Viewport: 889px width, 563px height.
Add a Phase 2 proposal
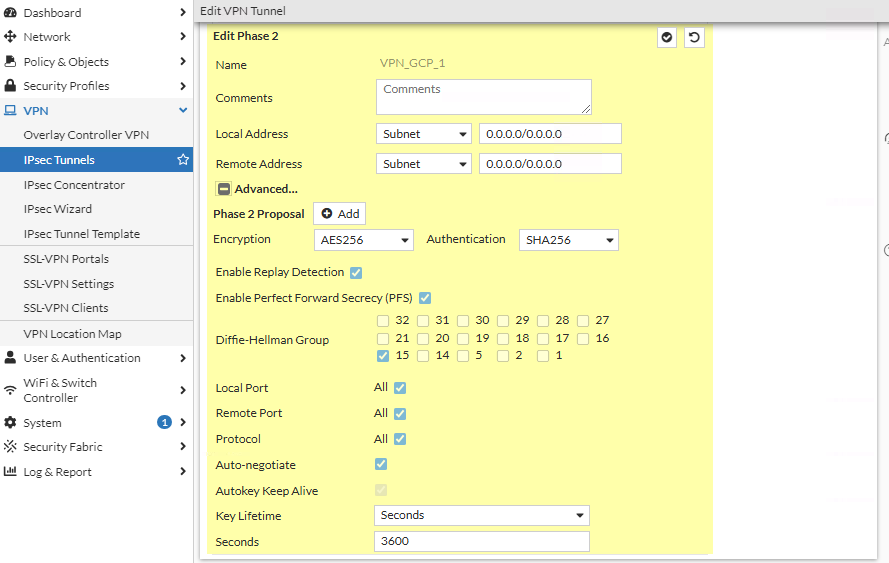coord(340,214)
